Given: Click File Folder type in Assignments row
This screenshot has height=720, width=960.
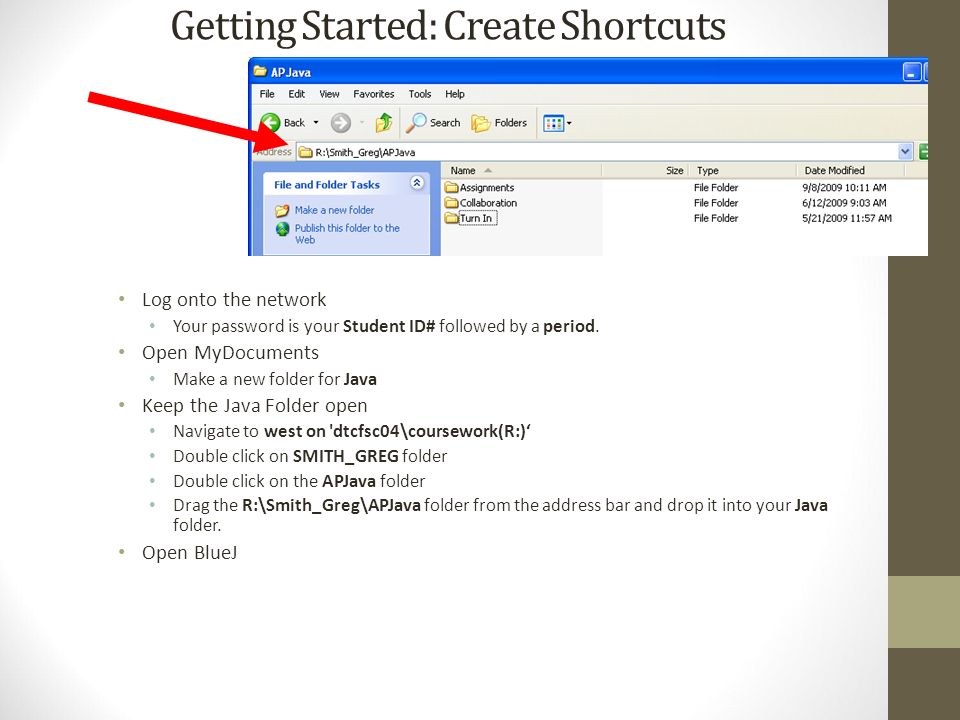Looking at the screenshot, I should [x=716, y=187].
